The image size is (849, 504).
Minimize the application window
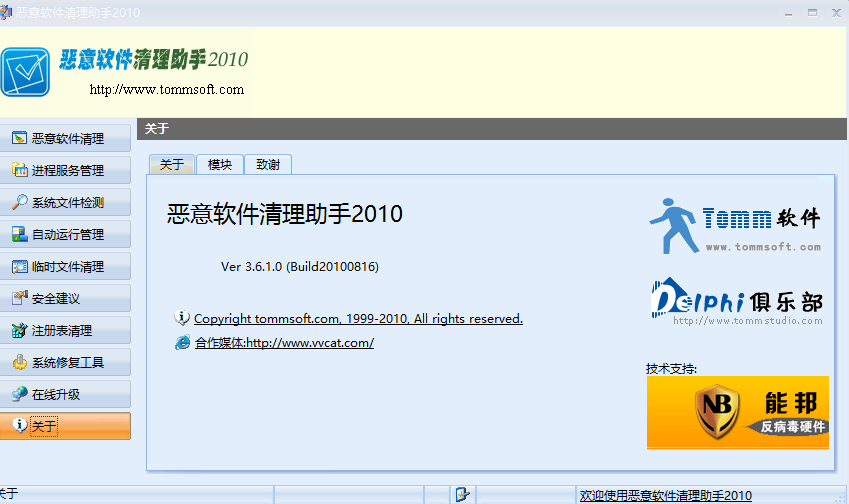788,13
